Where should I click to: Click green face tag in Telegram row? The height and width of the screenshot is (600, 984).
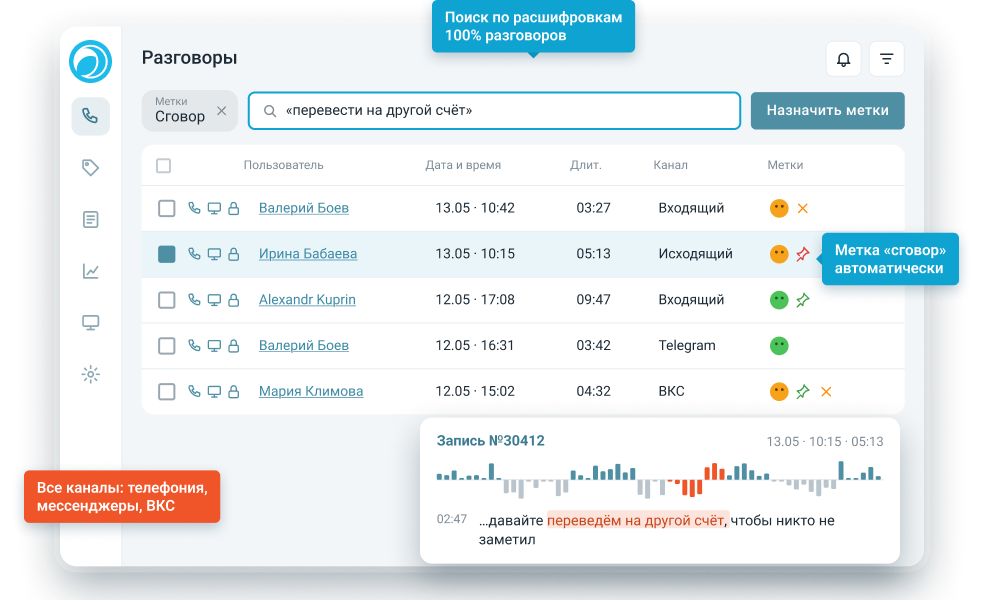tap(779, 346)
